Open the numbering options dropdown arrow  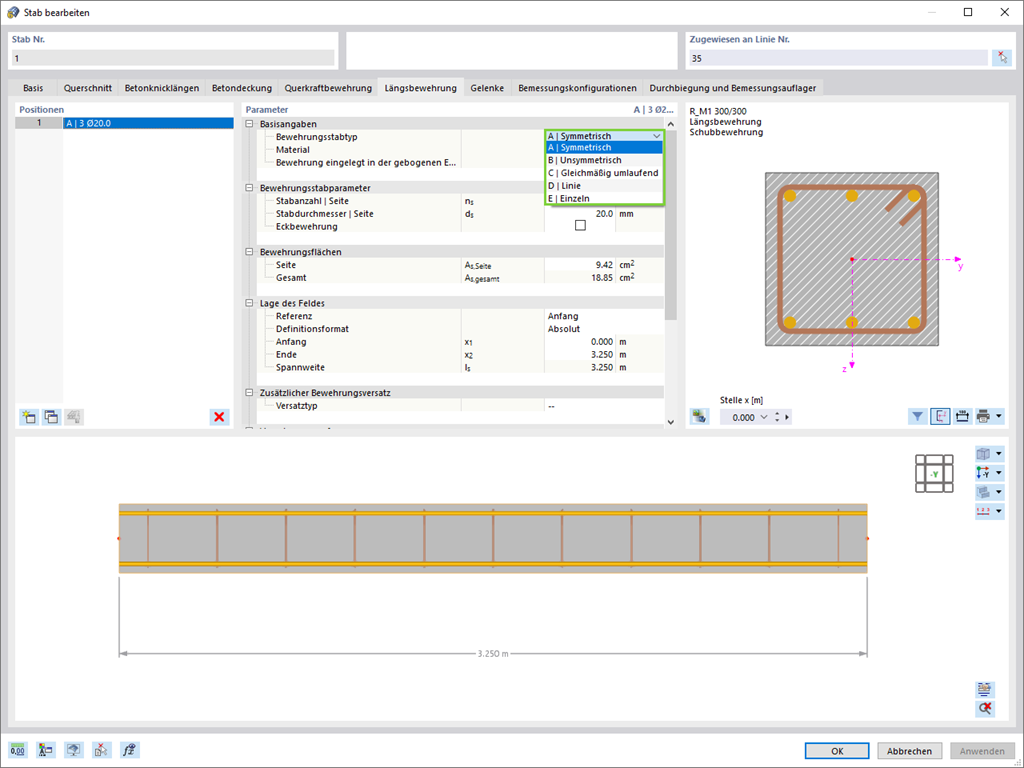click(x=999, y=511)
